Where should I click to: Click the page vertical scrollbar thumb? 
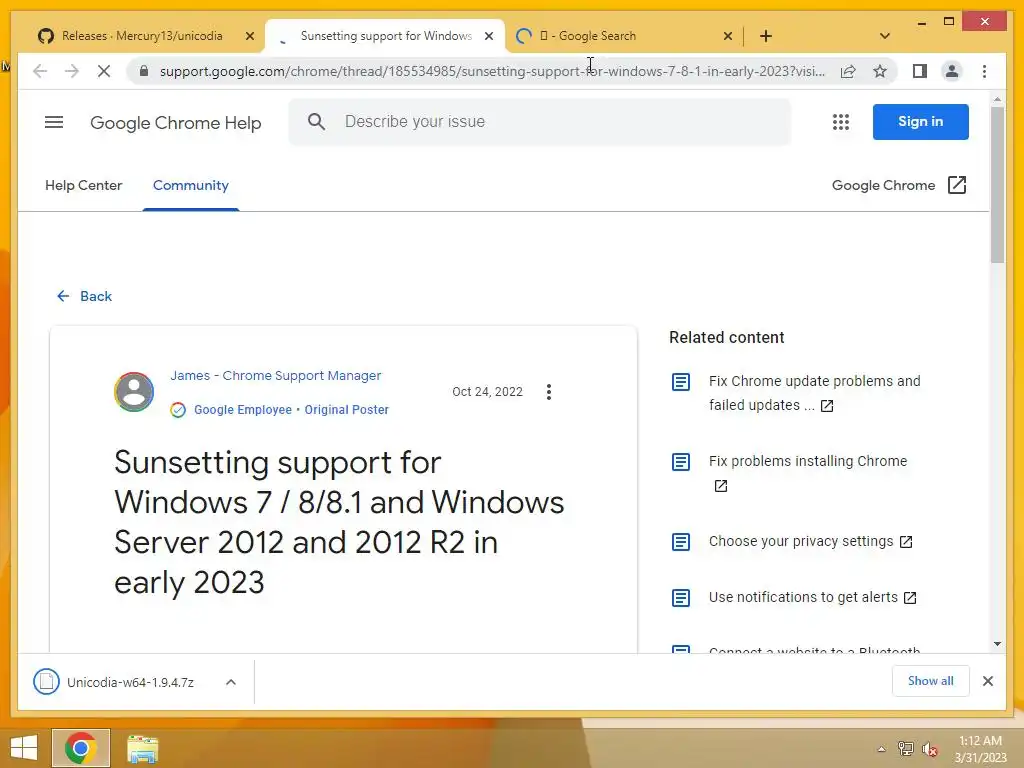(997, 185)
